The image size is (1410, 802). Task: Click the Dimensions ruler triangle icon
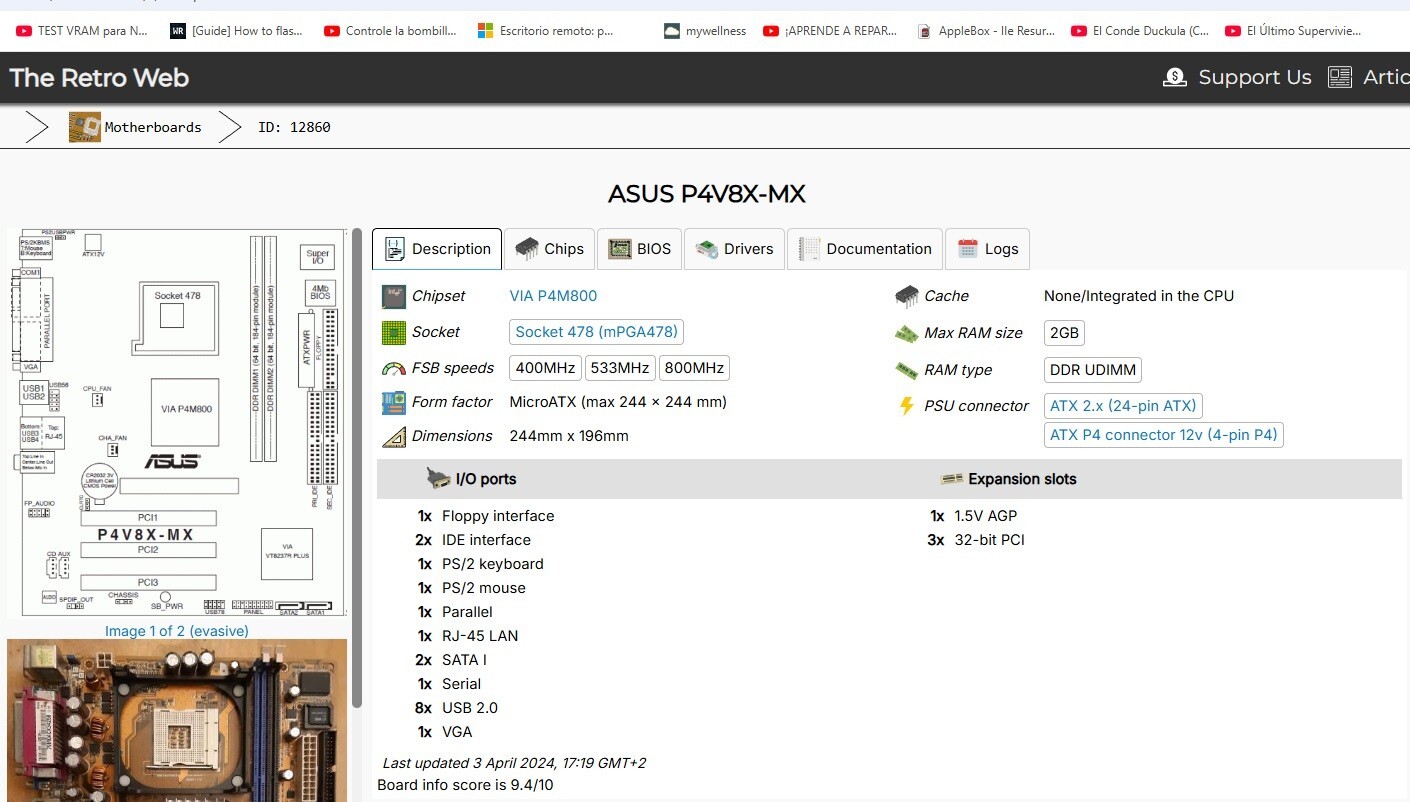(x=394, y=436)
